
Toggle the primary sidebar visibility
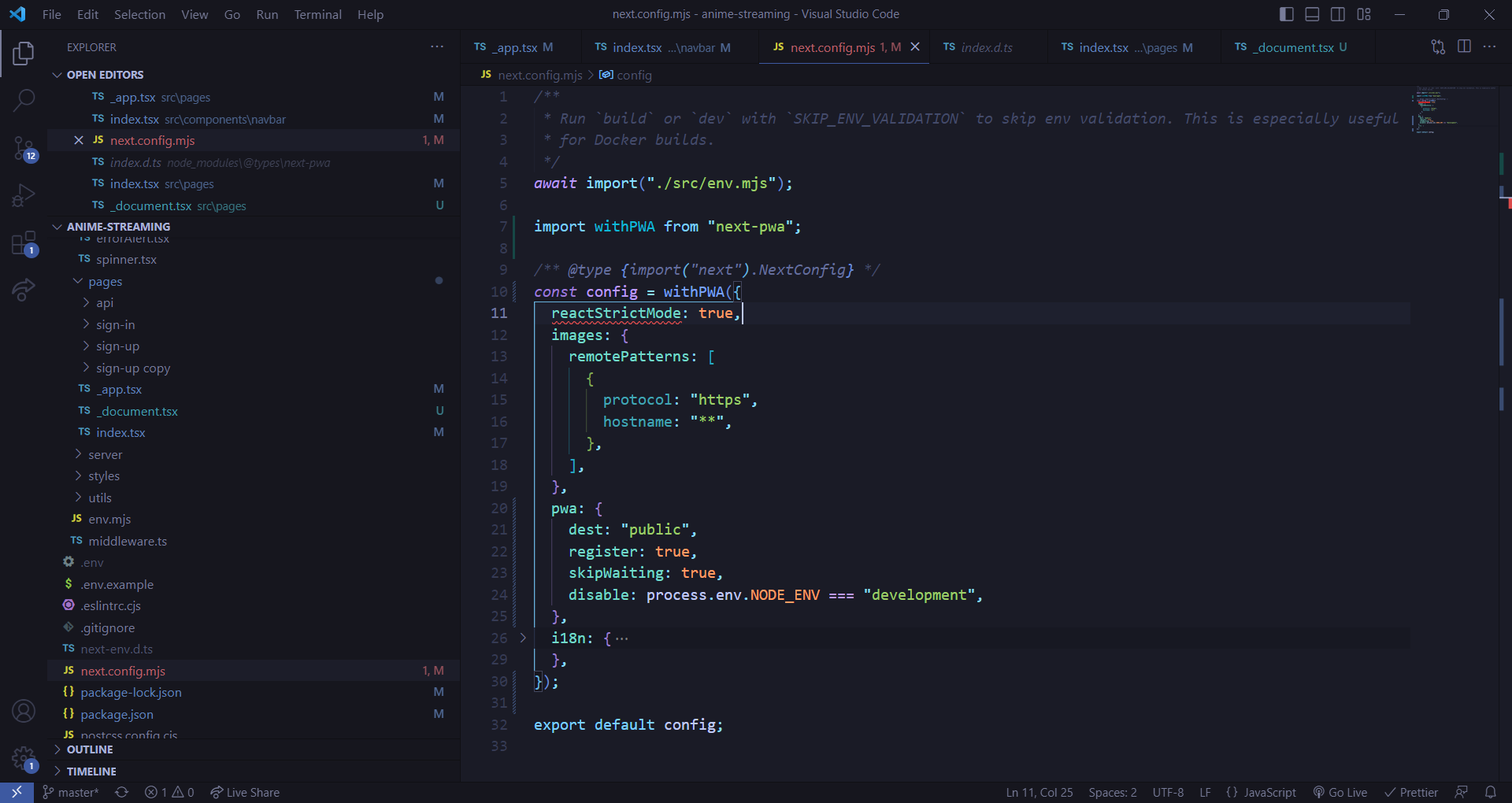pyautogui.click(x=1285, y=13)
